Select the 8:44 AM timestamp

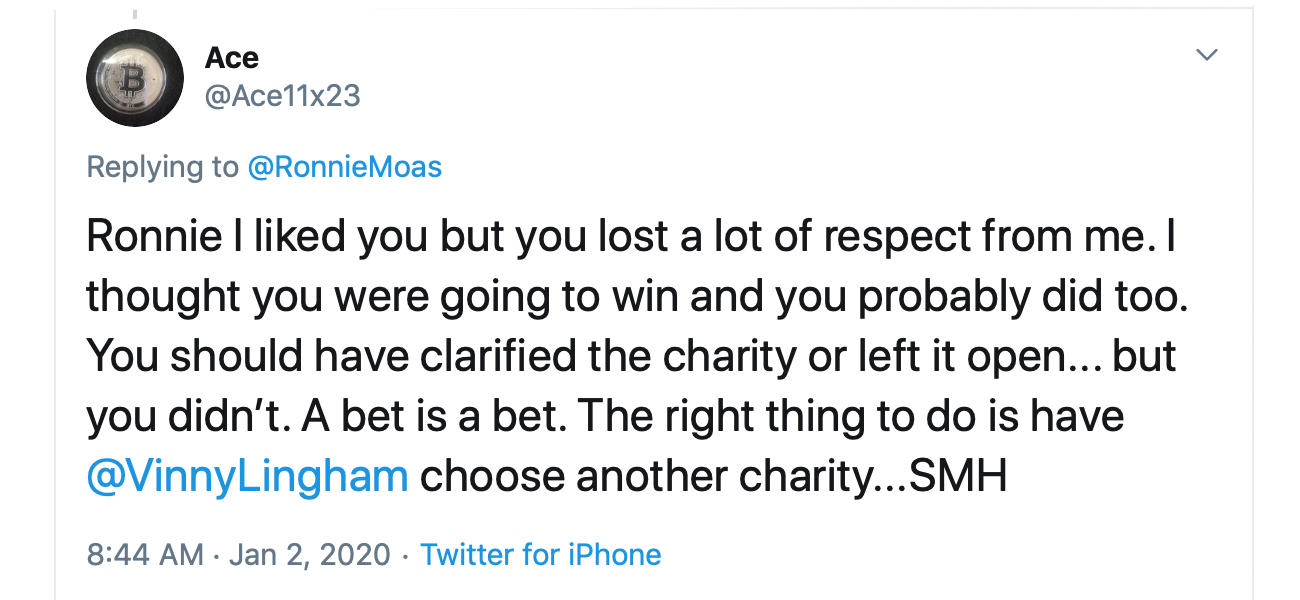(x=145, y=554)
